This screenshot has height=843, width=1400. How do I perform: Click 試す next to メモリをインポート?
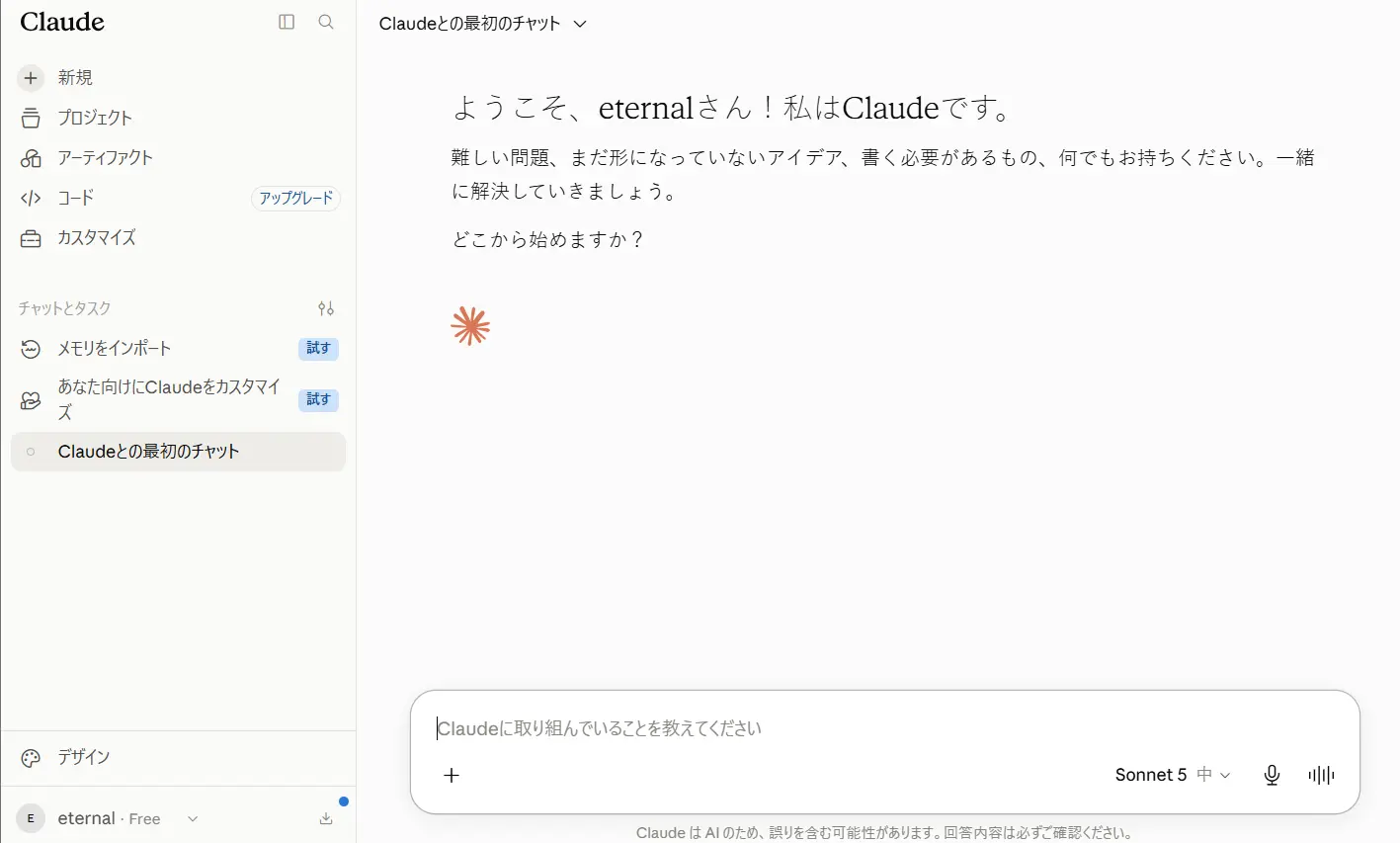tap(318, 348)
